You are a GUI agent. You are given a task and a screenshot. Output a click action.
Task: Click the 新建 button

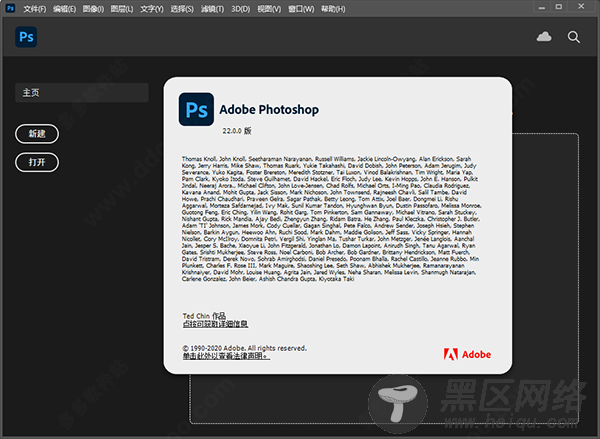[37, 134]
